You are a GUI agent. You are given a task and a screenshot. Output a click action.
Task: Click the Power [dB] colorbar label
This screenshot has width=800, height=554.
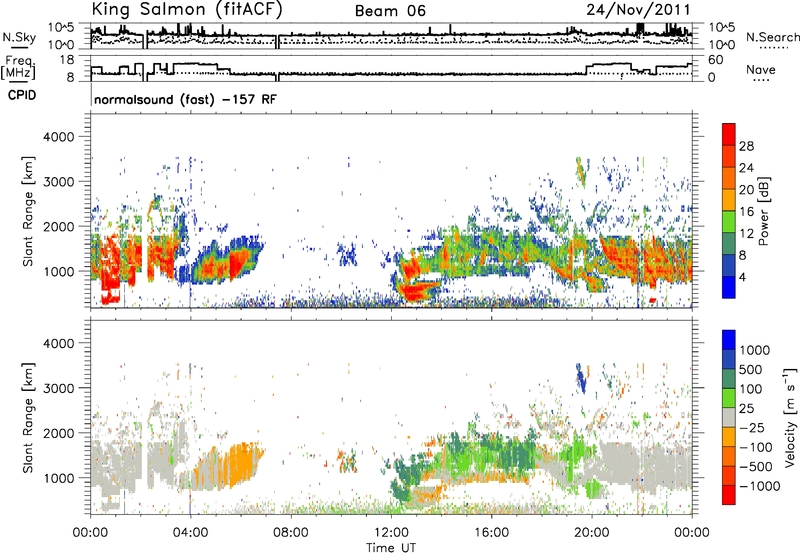[764, 211]
